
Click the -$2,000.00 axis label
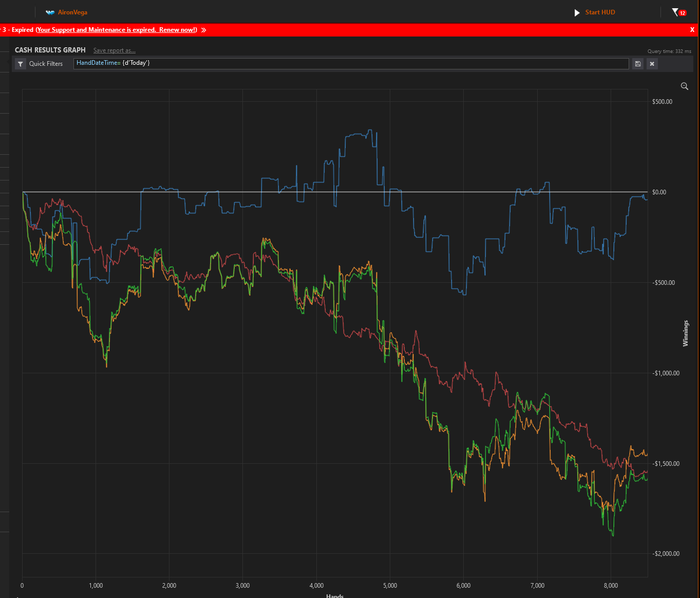coord(666,554)
